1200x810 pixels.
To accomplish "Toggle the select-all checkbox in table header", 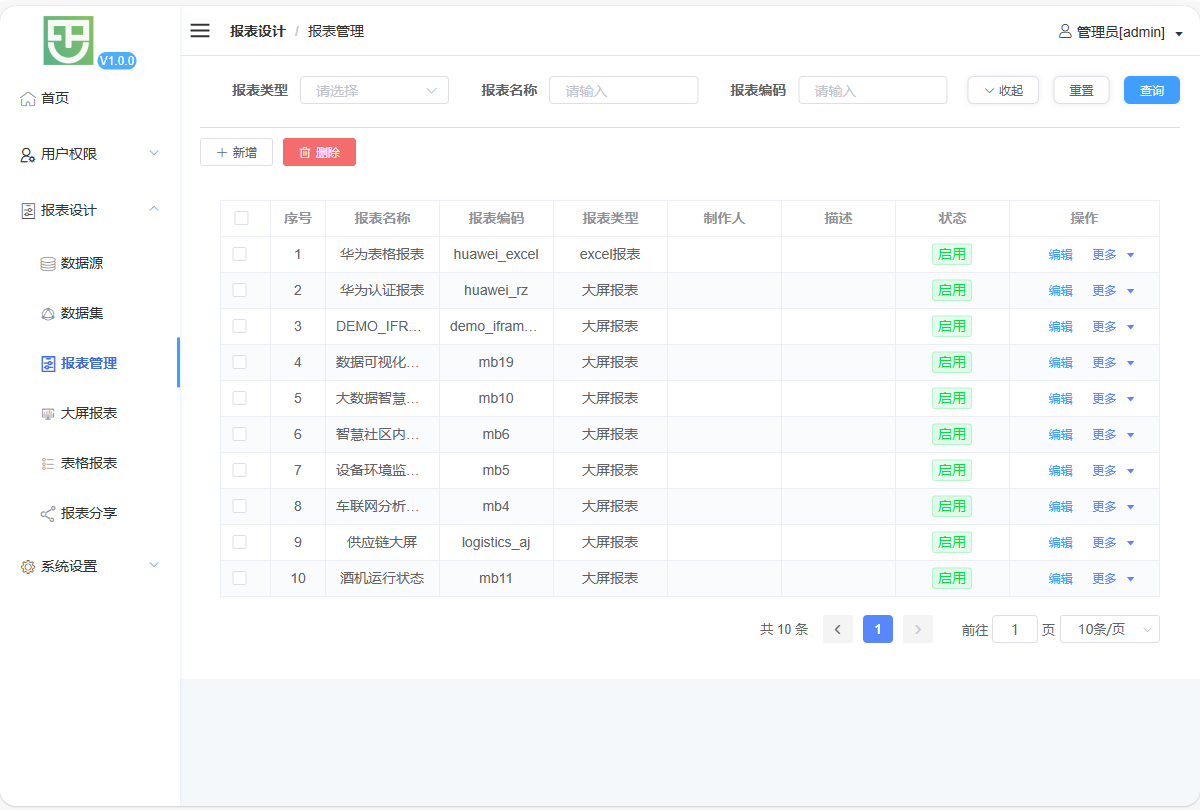I will pos(241,218).
